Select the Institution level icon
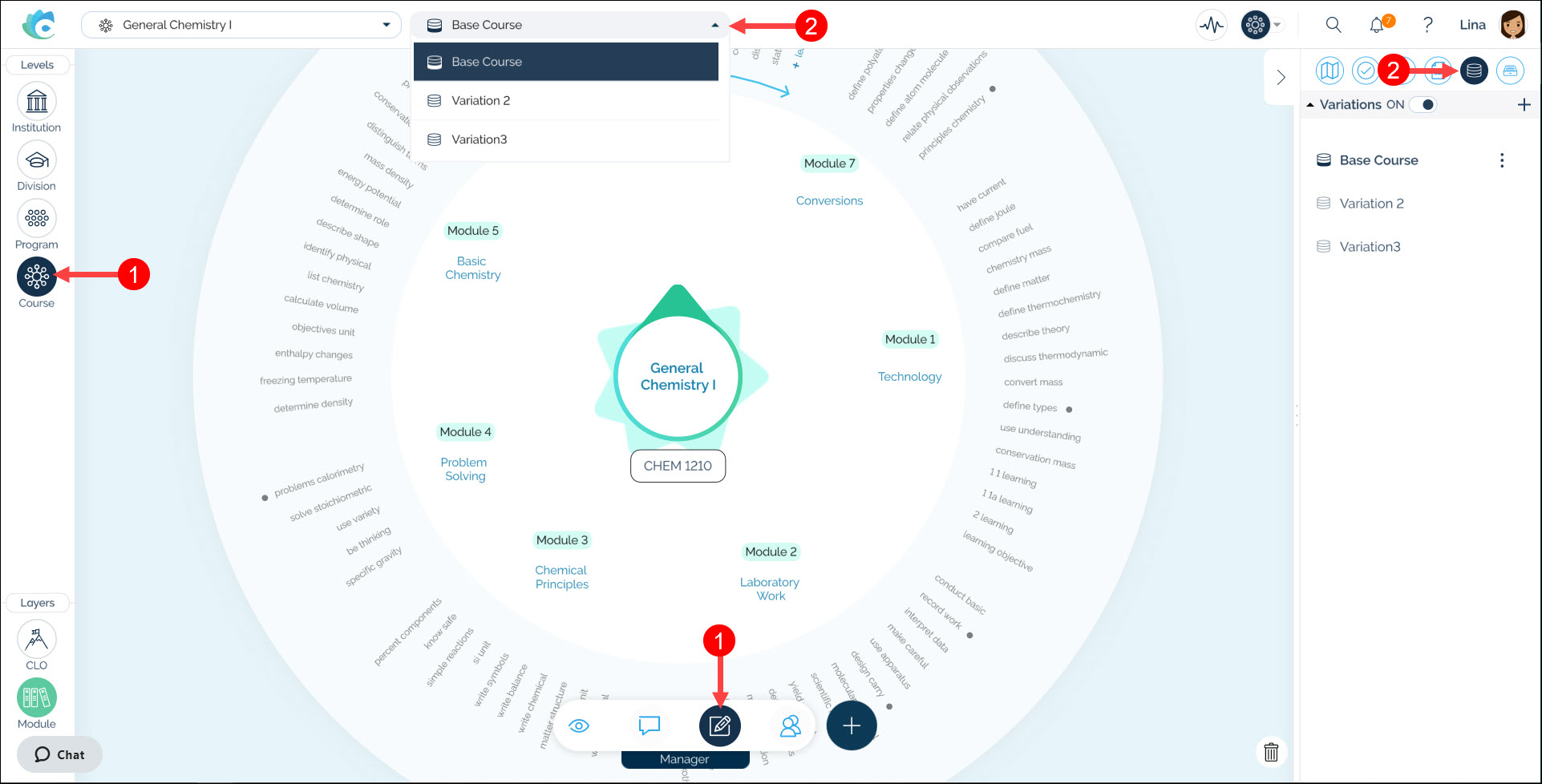This screenshot has width=1542, height=784. (37, 102)
